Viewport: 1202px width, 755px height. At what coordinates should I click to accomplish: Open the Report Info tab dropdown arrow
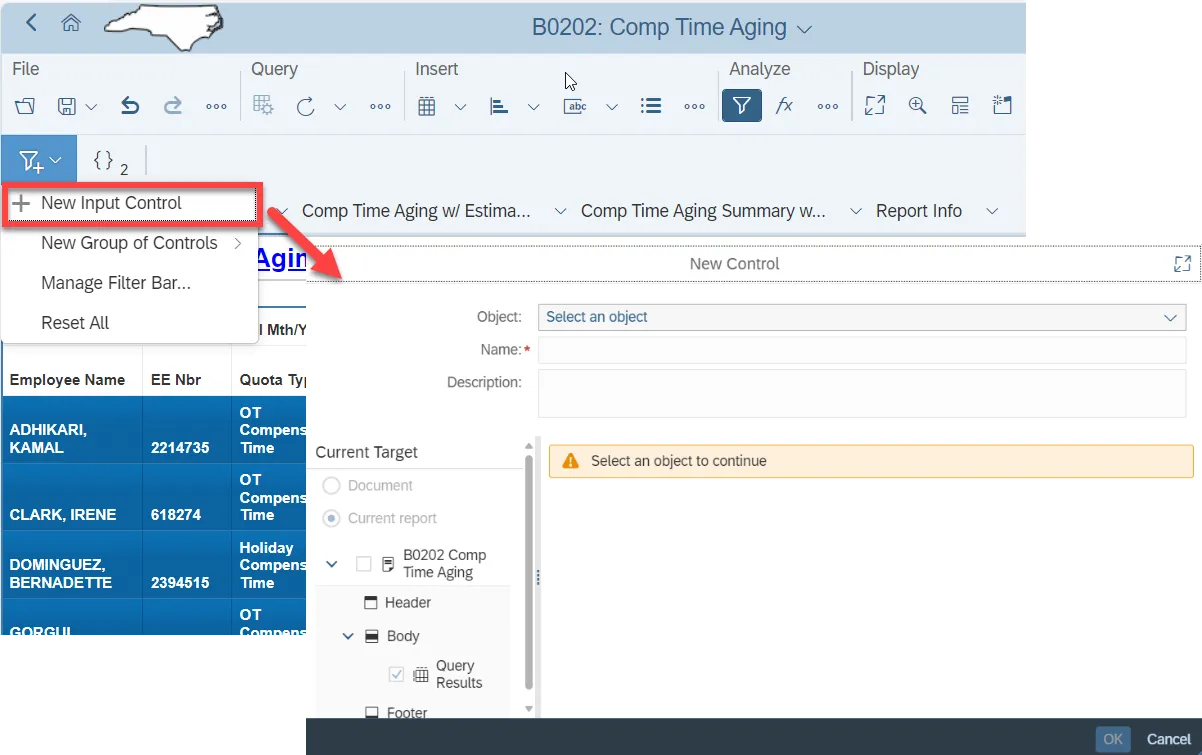click(992, 211)
